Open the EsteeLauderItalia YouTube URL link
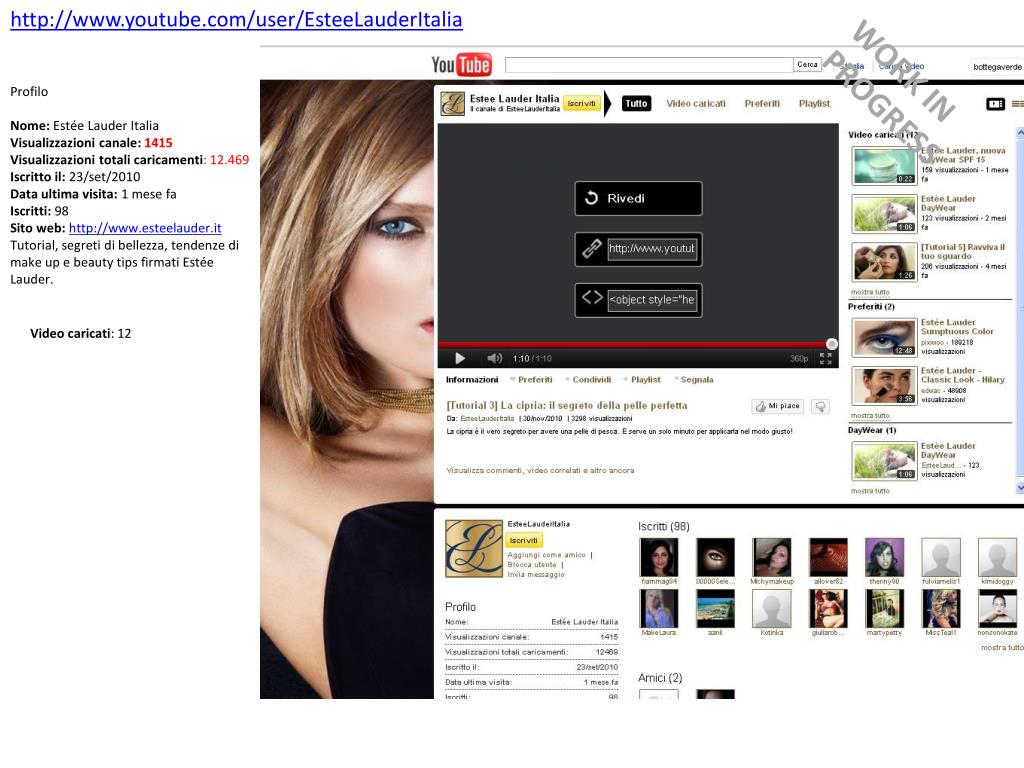Screen dimensions: 1024x768 tap(236, 20)
